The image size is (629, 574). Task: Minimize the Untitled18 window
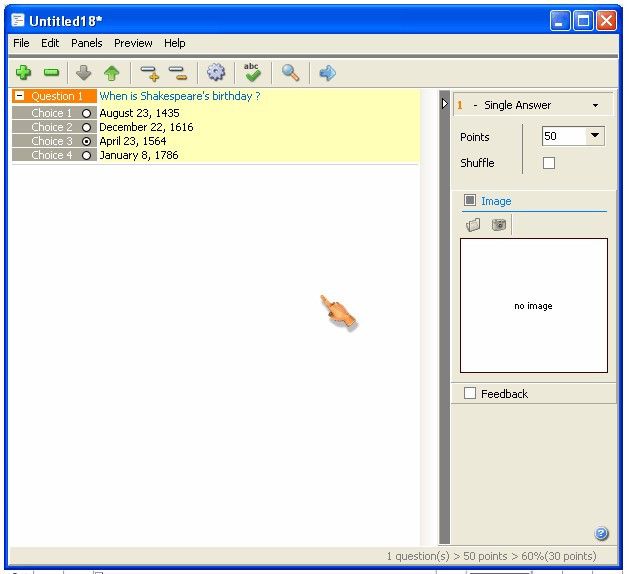click(560, 20)
